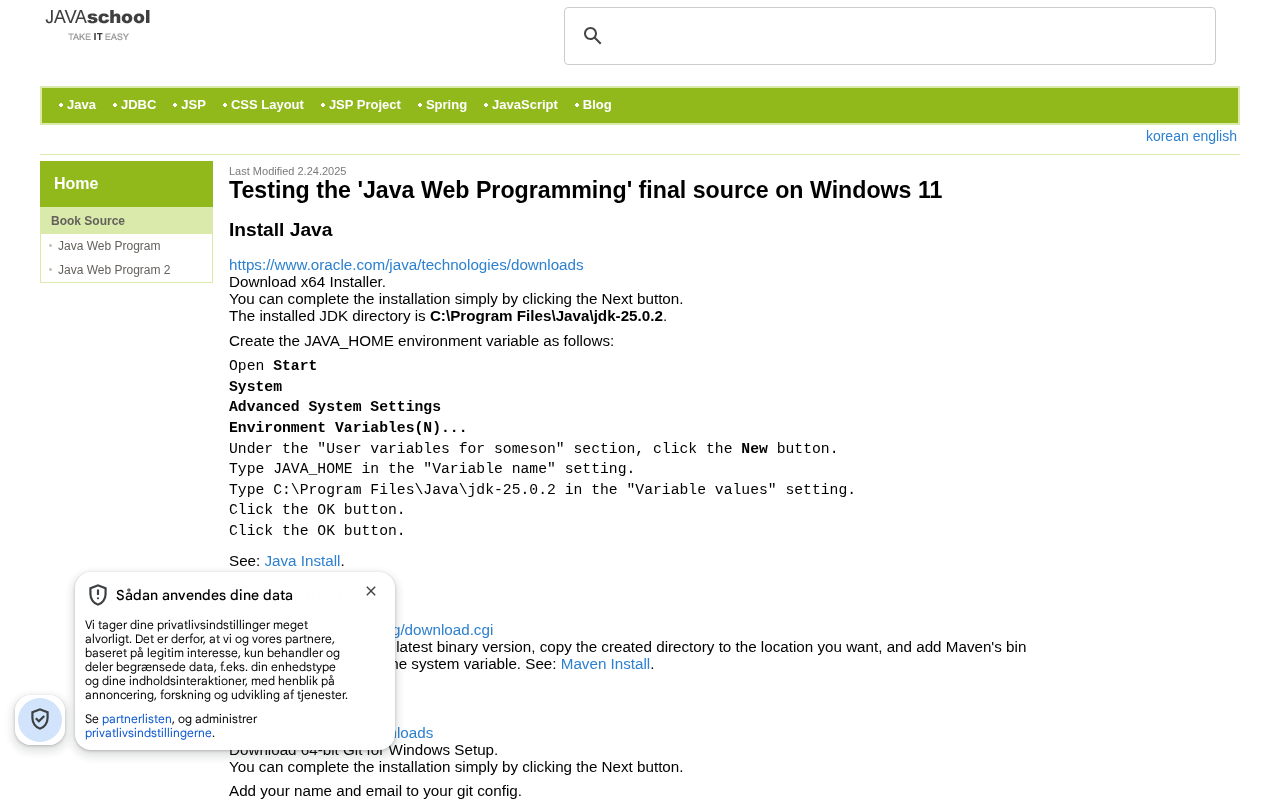This screenshot has width=1280, height=800.
Task: Open the Oracle Java downloads link
Action: pyautogui.click(x=406, y=265)
